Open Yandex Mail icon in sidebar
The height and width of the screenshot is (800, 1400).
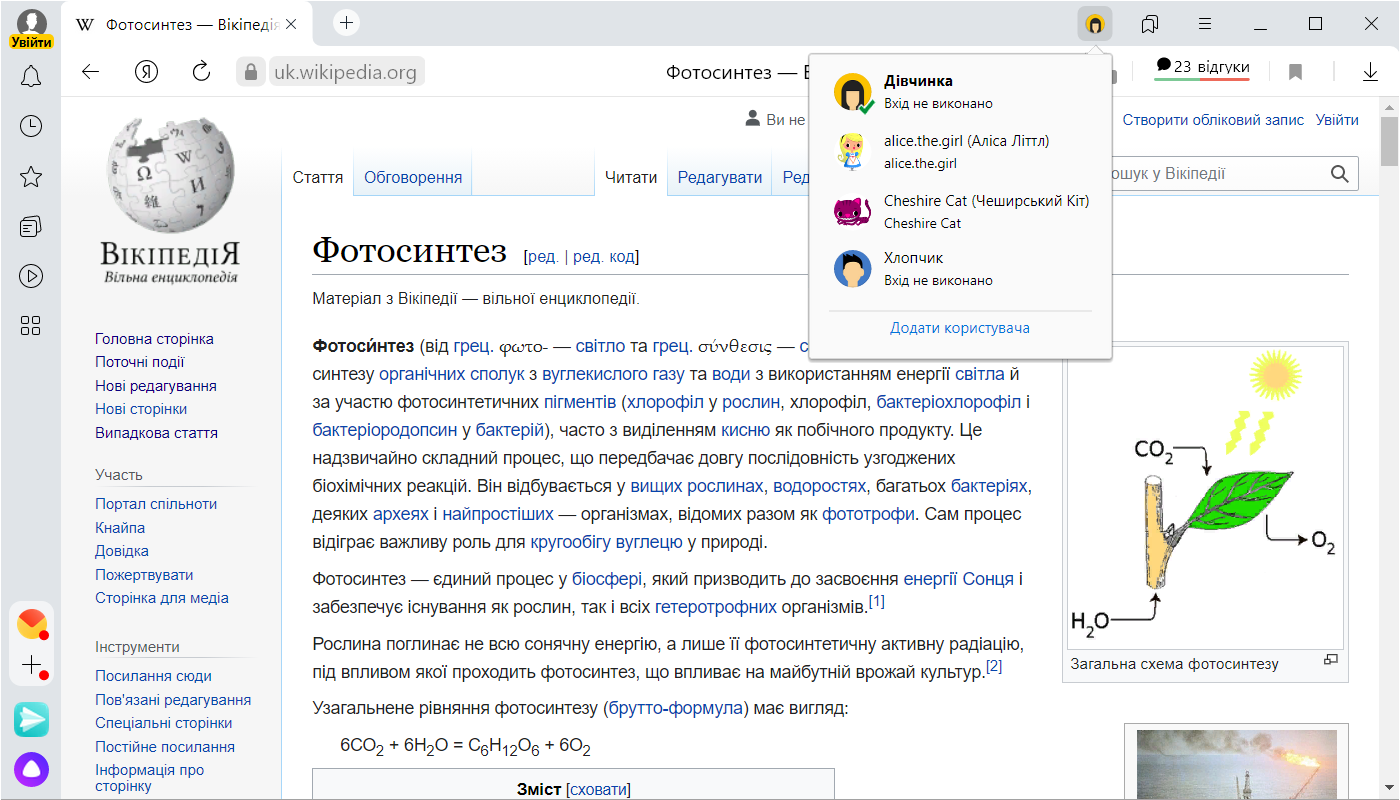click(32, 623)
